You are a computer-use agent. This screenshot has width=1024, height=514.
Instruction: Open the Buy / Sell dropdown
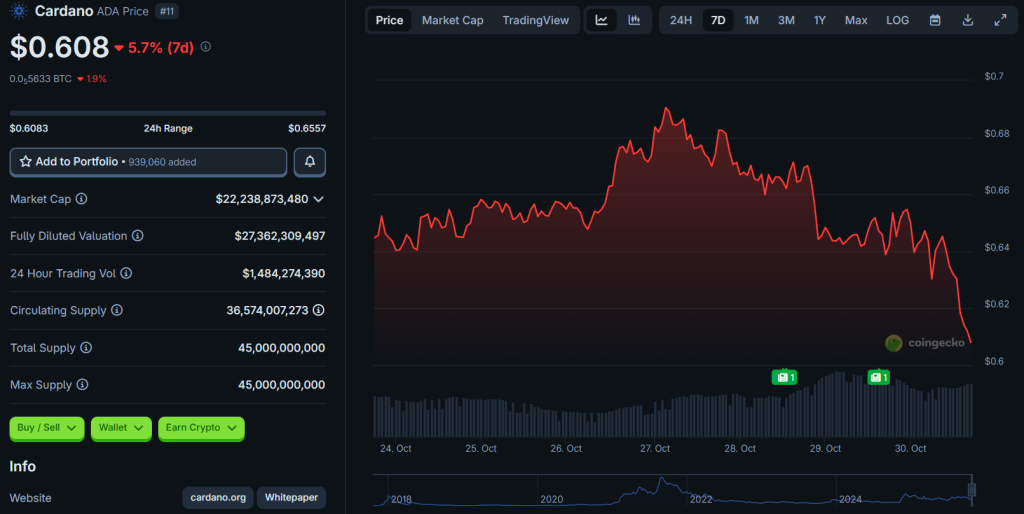pos(47,428)
